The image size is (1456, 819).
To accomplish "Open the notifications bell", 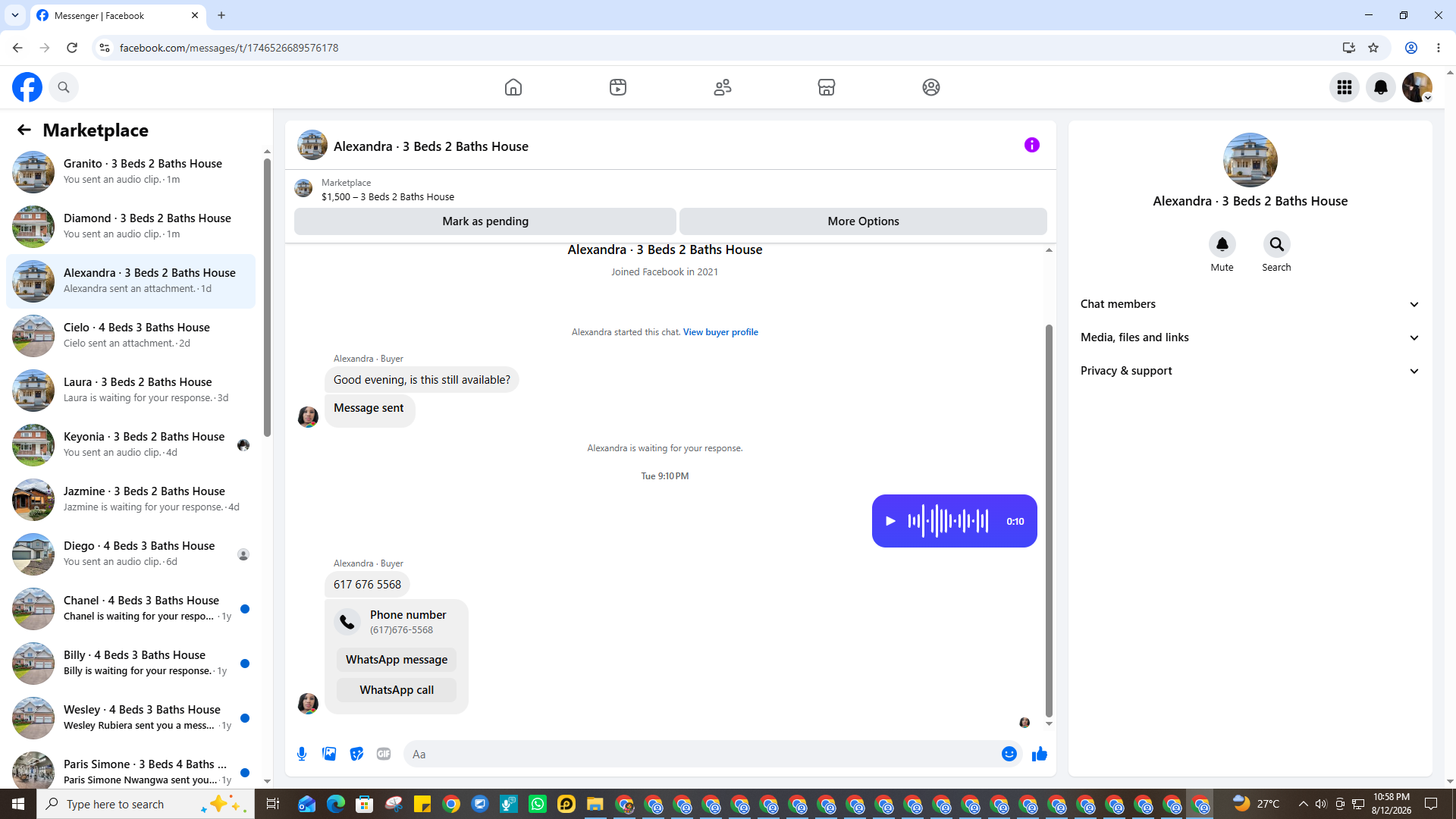I will (1381, 87).
